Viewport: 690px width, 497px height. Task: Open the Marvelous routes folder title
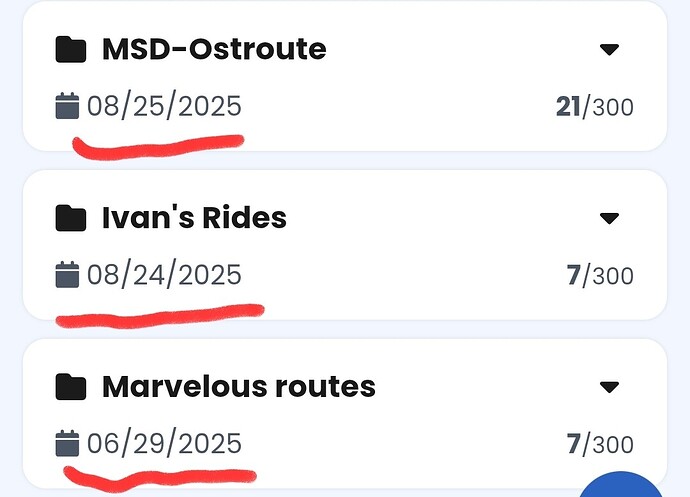coord(238,386)
